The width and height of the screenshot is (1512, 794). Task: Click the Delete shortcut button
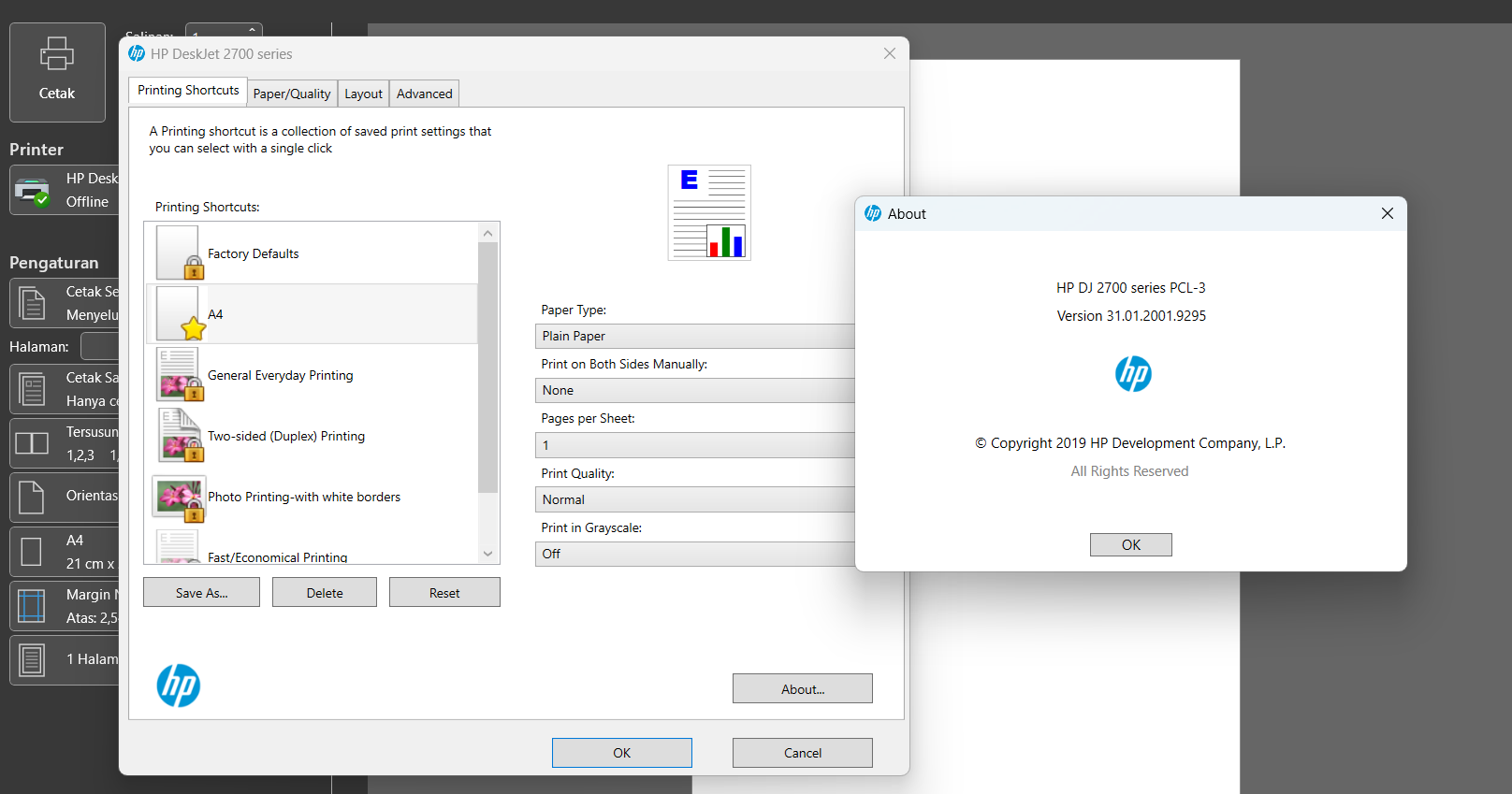325,592
